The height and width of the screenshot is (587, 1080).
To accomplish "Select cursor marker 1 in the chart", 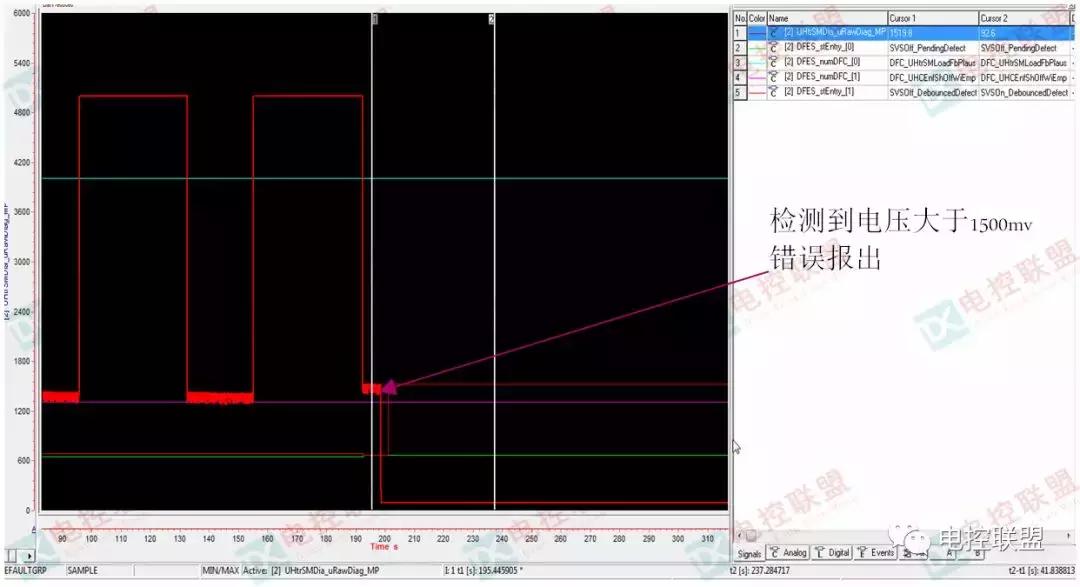I will (x=374, y=18).
